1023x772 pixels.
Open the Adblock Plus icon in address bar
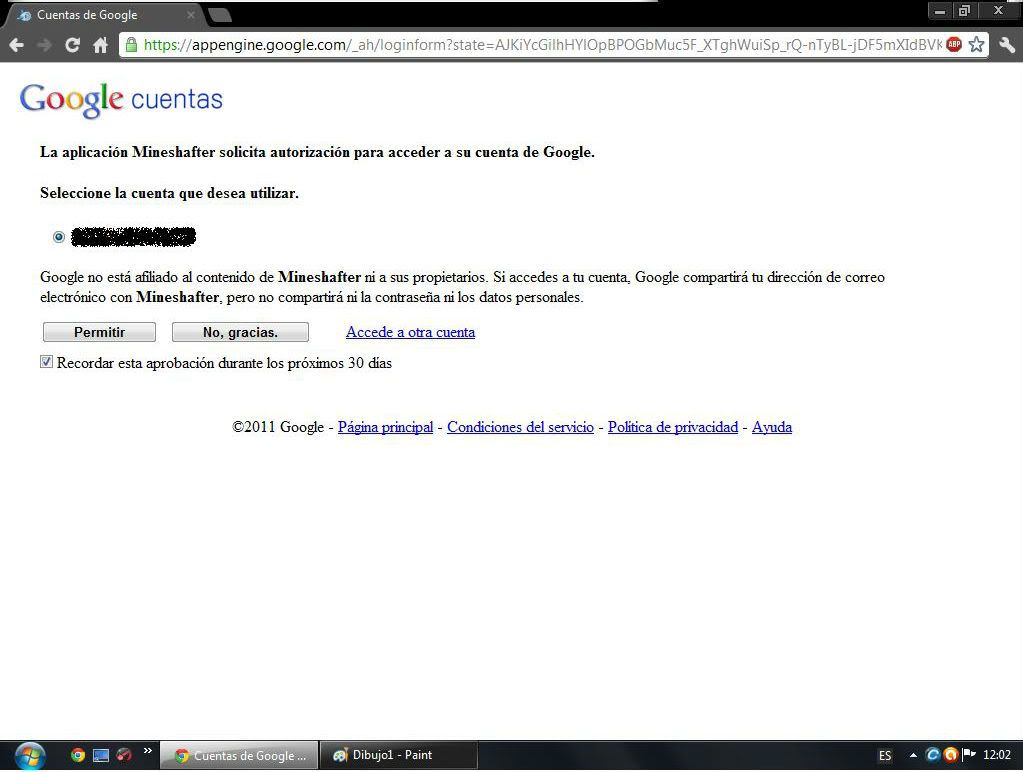coord(954,44)
